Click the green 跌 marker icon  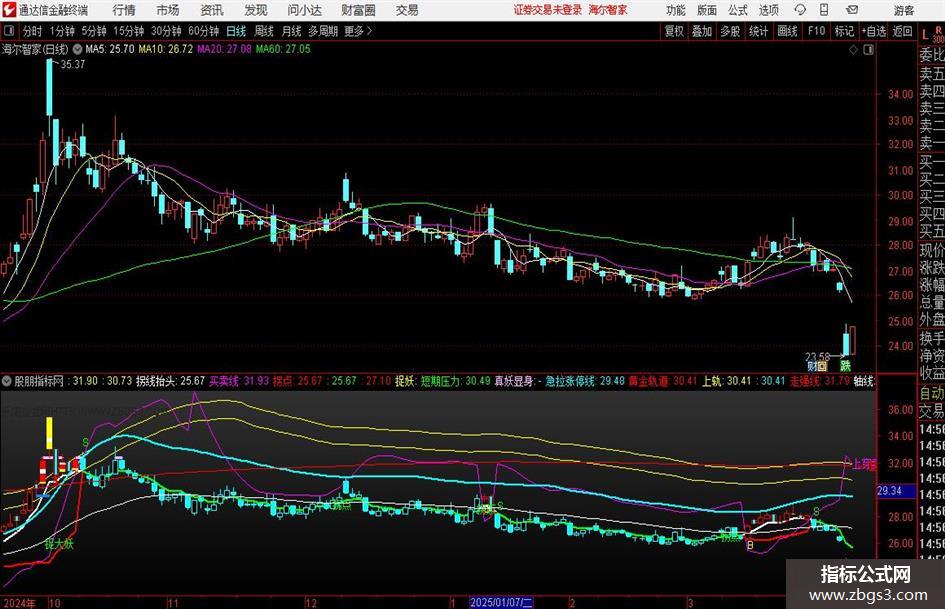click(846, 365)
